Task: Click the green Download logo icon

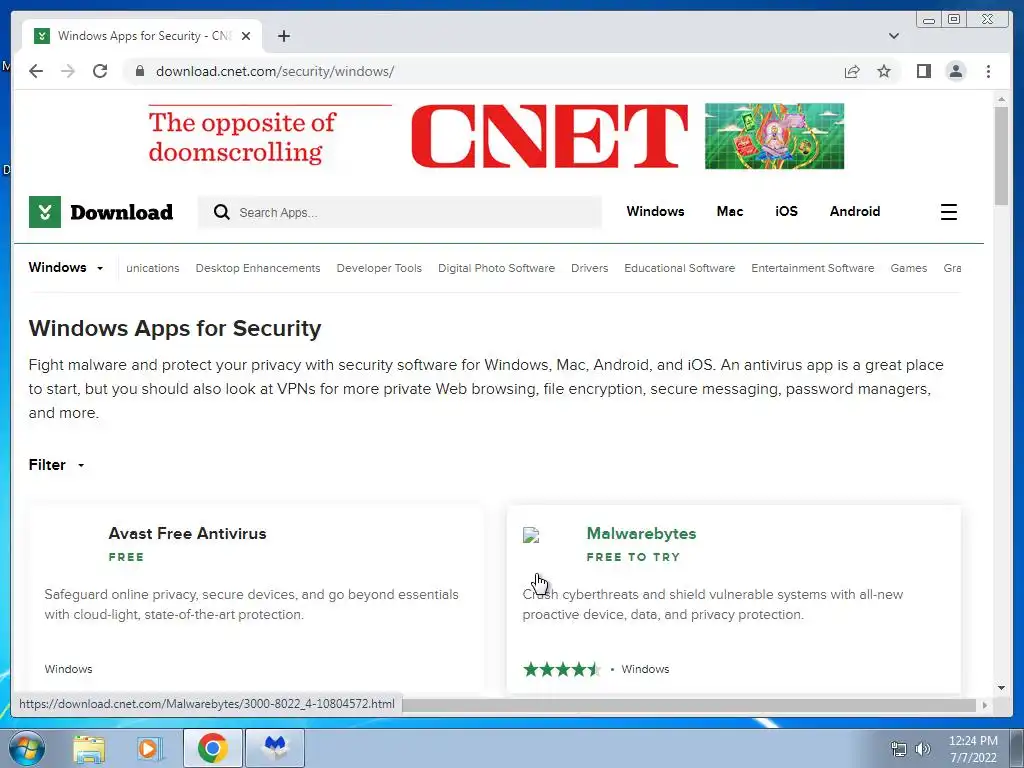Action: coord(44,212)
